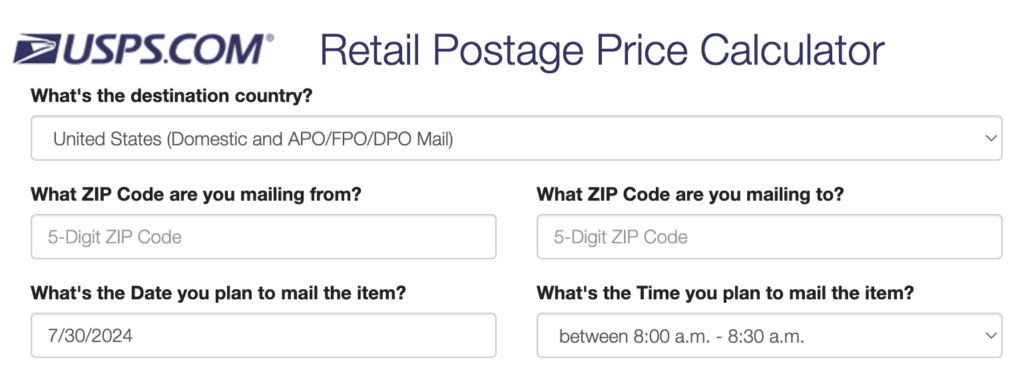Viewport: 1024px width, 384px height.
Task: Select the United States (Domestic and APO/FPO/DPO Mail) text
Action: (253, 138)
